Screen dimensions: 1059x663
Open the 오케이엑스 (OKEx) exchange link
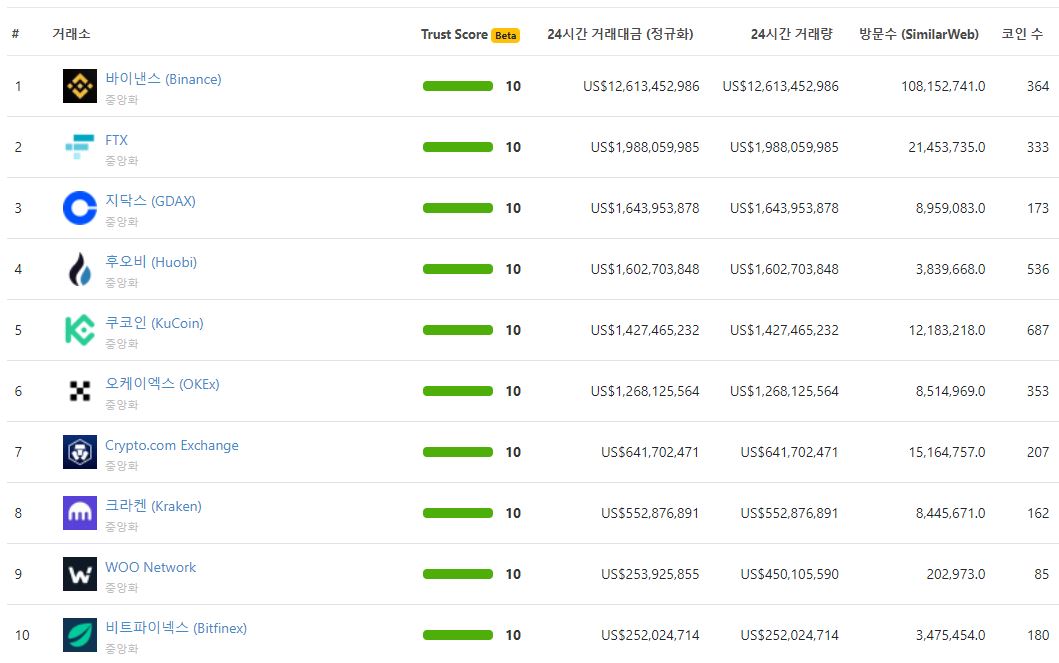coord(162,383)
